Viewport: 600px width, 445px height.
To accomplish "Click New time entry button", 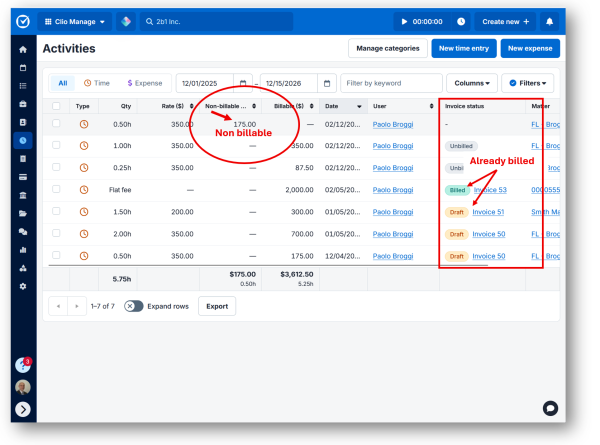I will 464,48.
